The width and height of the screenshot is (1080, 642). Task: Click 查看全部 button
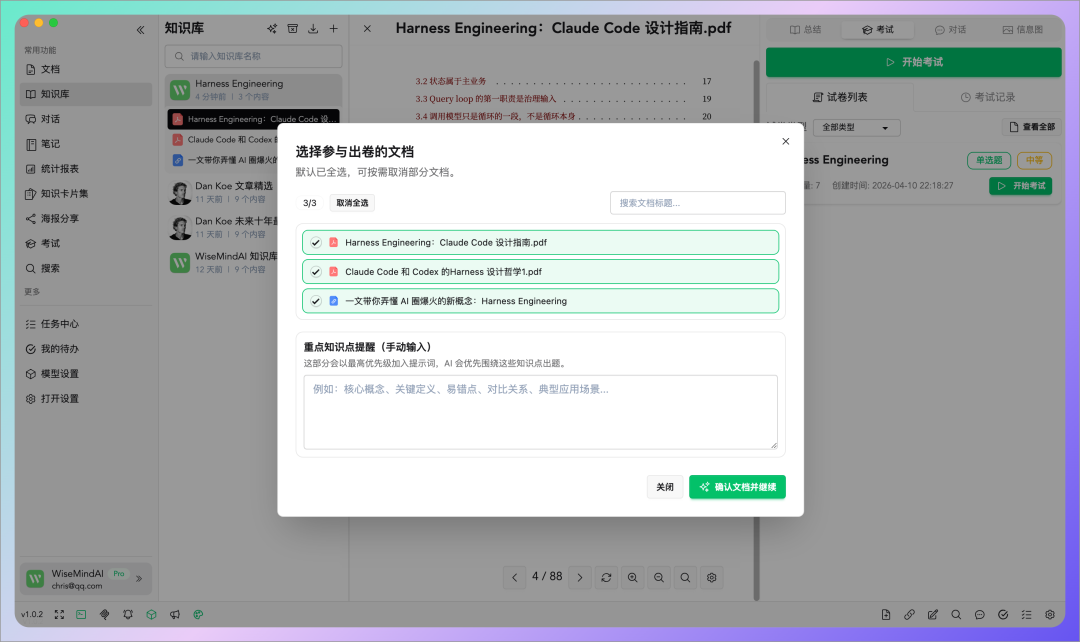1032,127
